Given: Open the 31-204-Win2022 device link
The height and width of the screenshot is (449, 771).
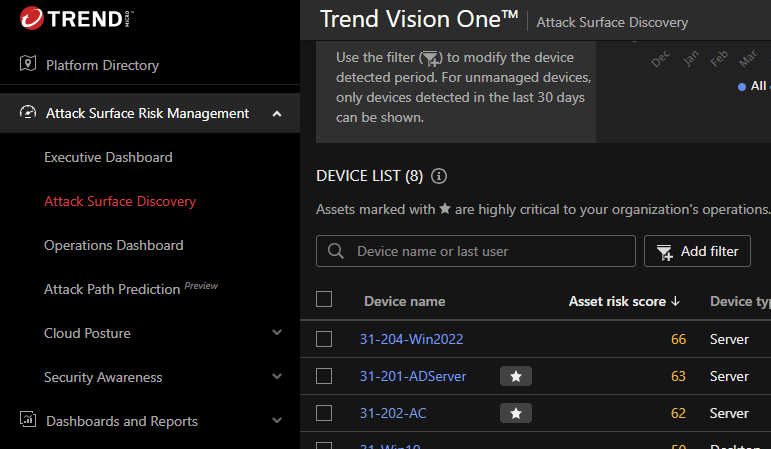Looking at the screenshot, I should coord(411,339).
